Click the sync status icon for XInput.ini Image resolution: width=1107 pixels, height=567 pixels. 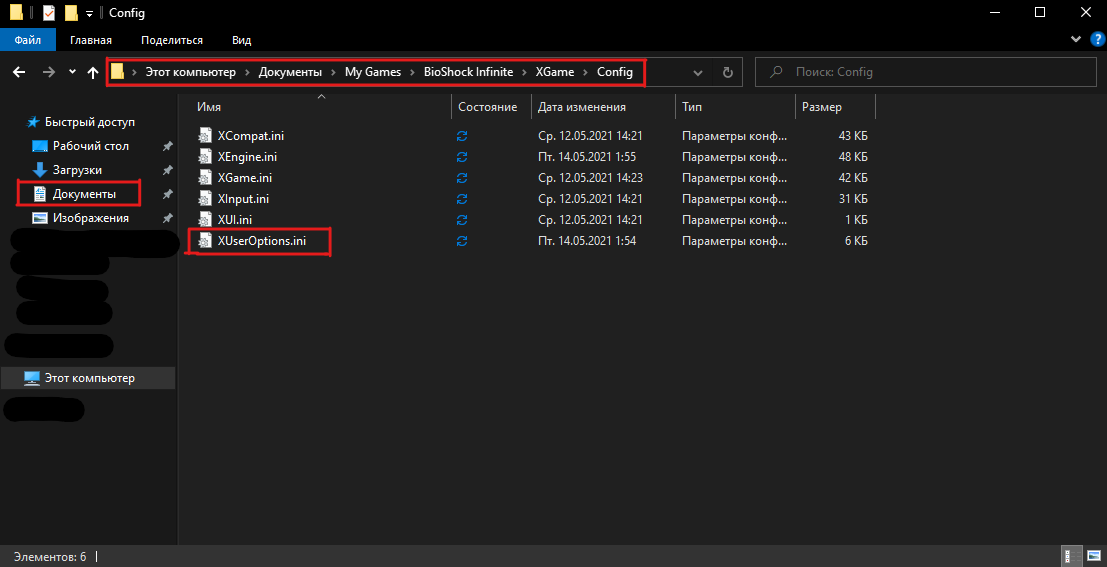(x=462, y=199)
